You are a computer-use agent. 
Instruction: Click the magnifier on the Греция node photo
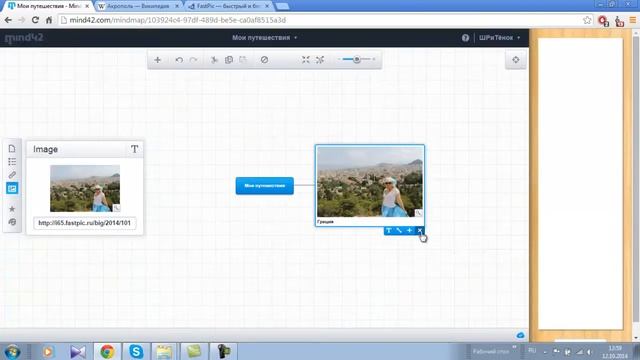pyautogui.click(x=418, y=213)
